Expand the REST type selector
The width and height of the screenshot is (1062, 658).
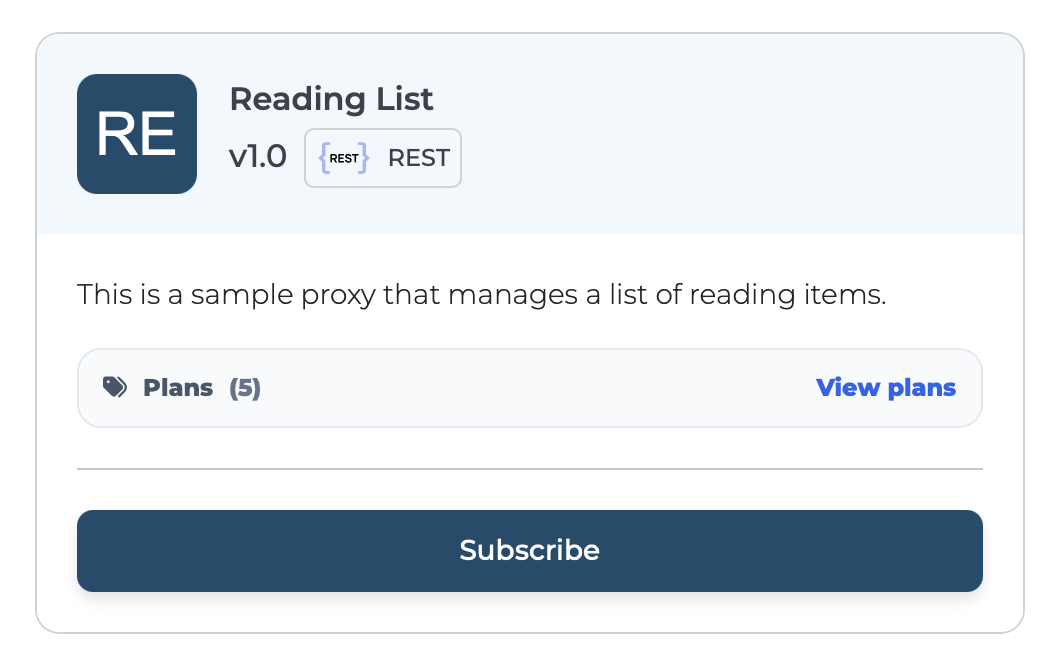coord(383,157)
